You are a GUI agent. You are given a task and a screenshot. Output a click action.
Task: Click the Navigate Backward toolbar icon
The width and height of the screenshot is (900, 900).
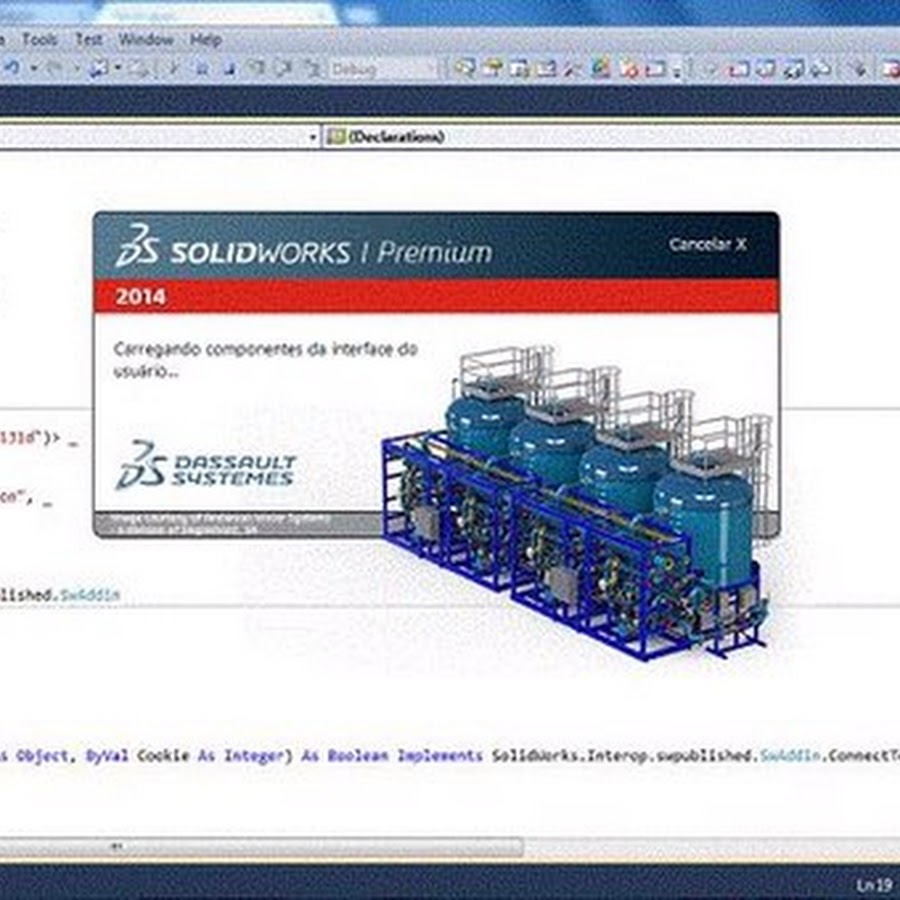click(x=99, y=69)
